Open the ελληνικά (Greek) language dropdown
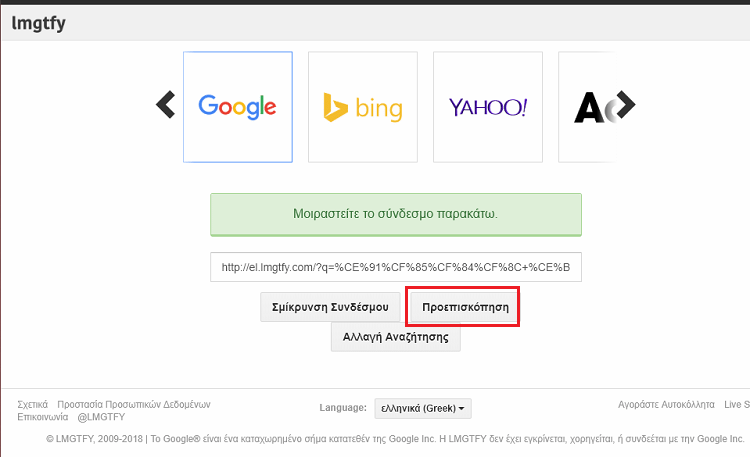 tap(423, 409)
